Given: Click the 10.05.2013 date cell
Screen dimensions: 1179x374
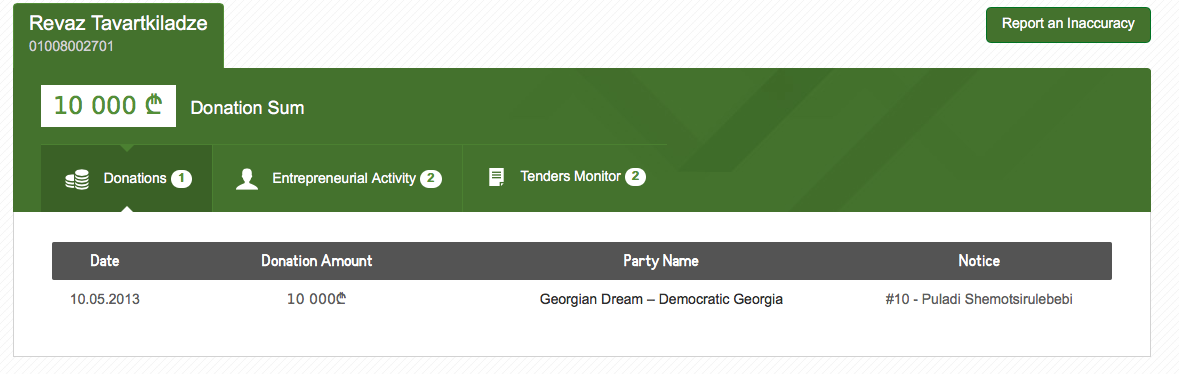Looking at the screenshot, I should pyautogui.click(x=105, y=300).
